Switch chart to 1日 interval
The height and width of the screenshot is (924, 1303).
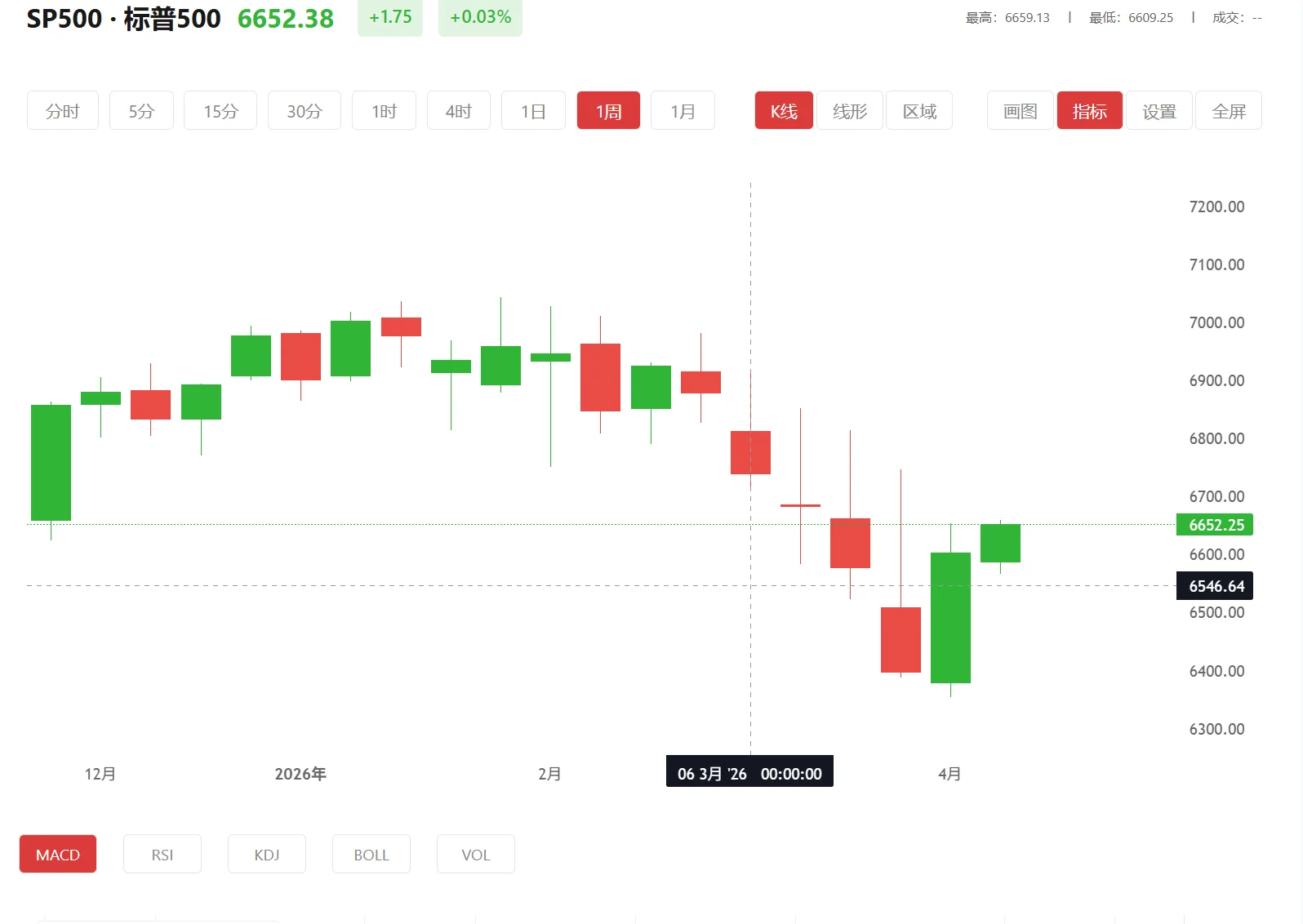click(533, 111)
